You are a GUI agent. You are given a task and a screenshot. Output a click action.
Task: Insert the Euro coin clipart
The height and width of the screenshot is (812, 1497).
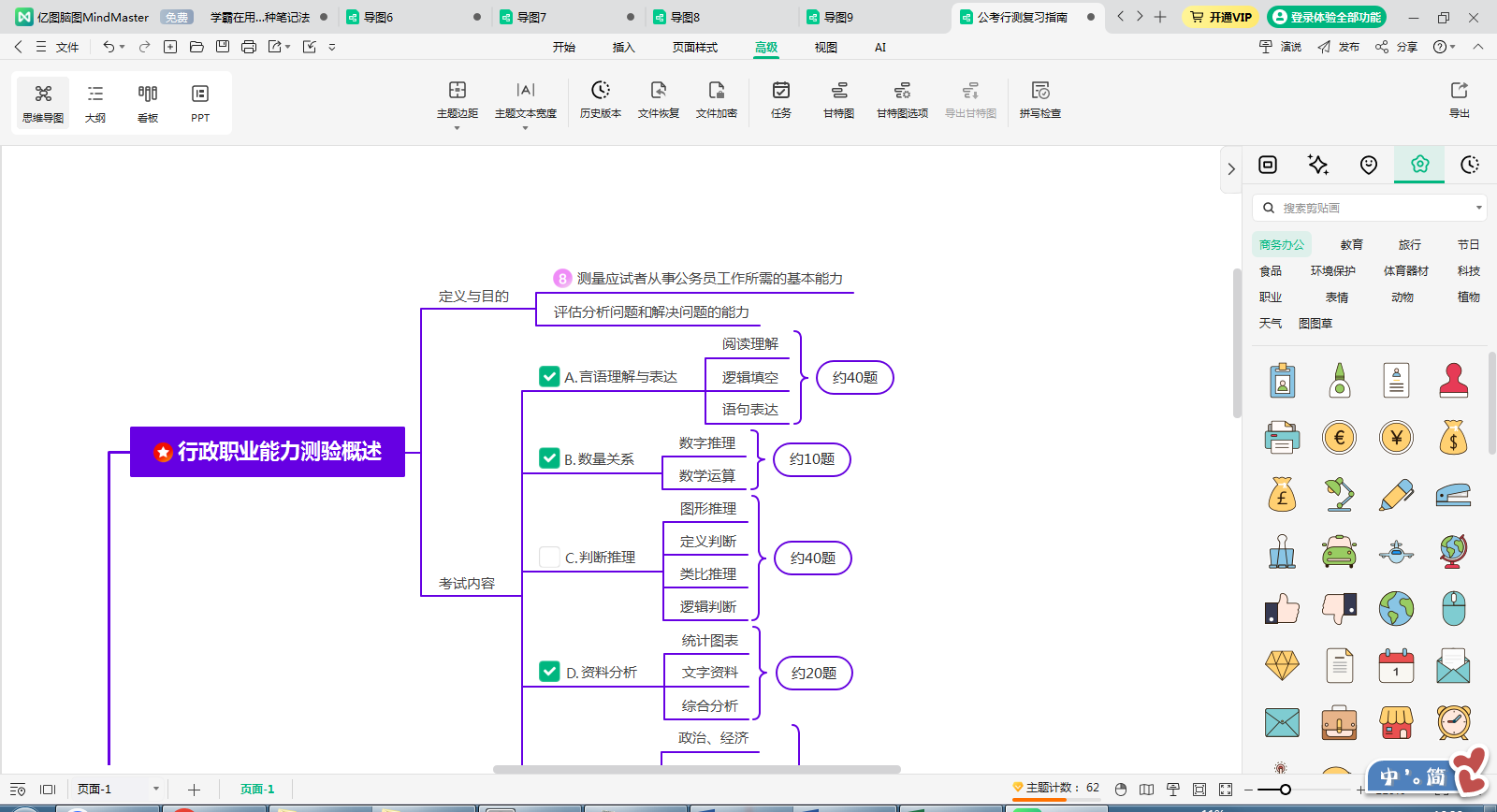1340,437
